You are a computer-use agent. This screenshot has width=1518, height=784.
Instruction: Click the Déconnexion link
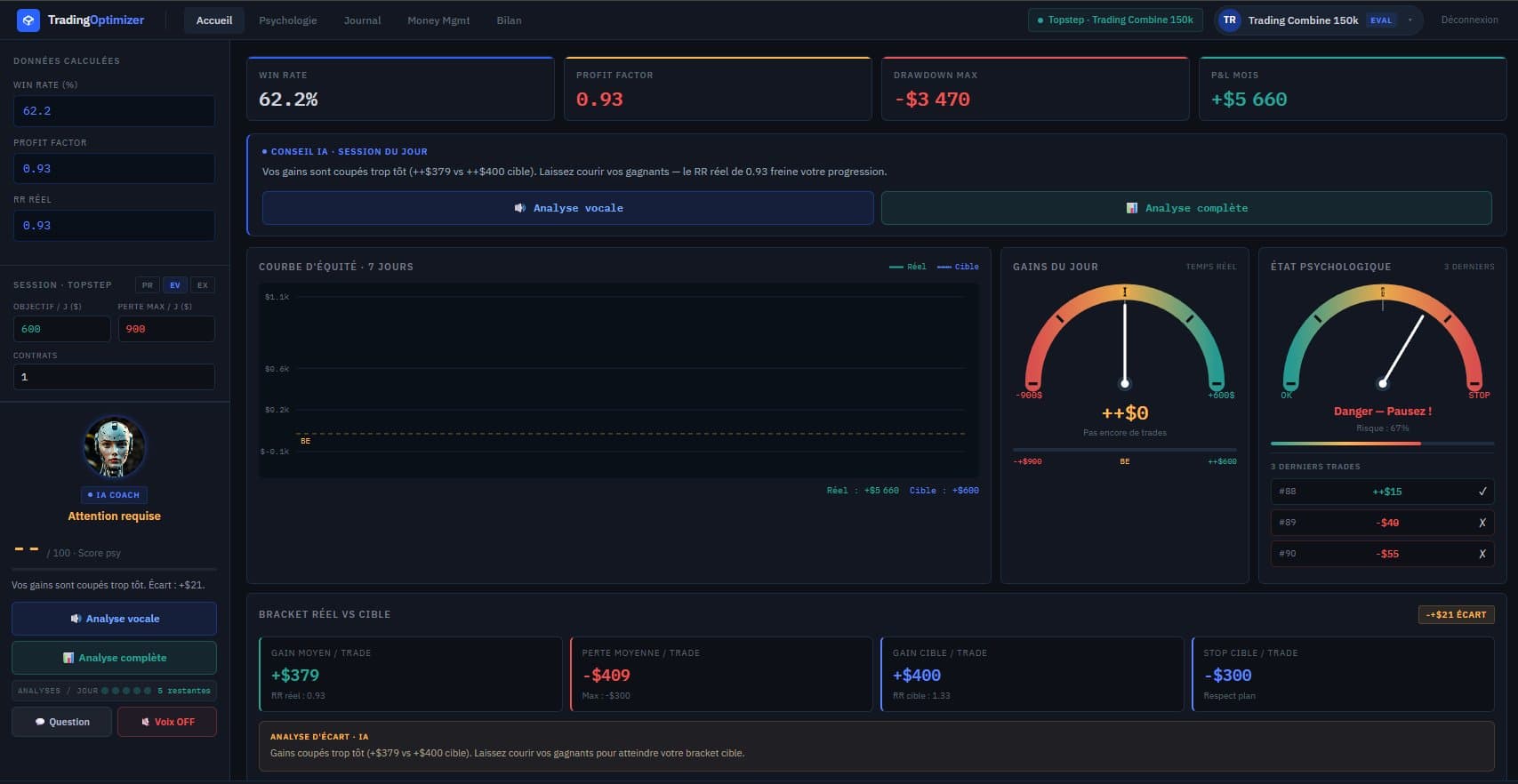[1469, 20]
